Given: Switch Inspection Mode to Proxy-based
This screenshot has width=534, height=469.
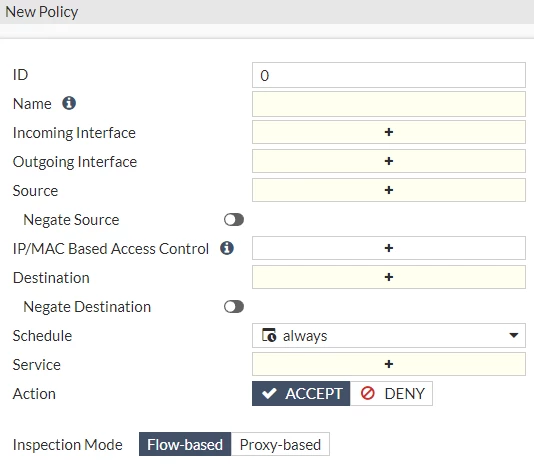Looking at the screenshot, I should pos(280,444).
